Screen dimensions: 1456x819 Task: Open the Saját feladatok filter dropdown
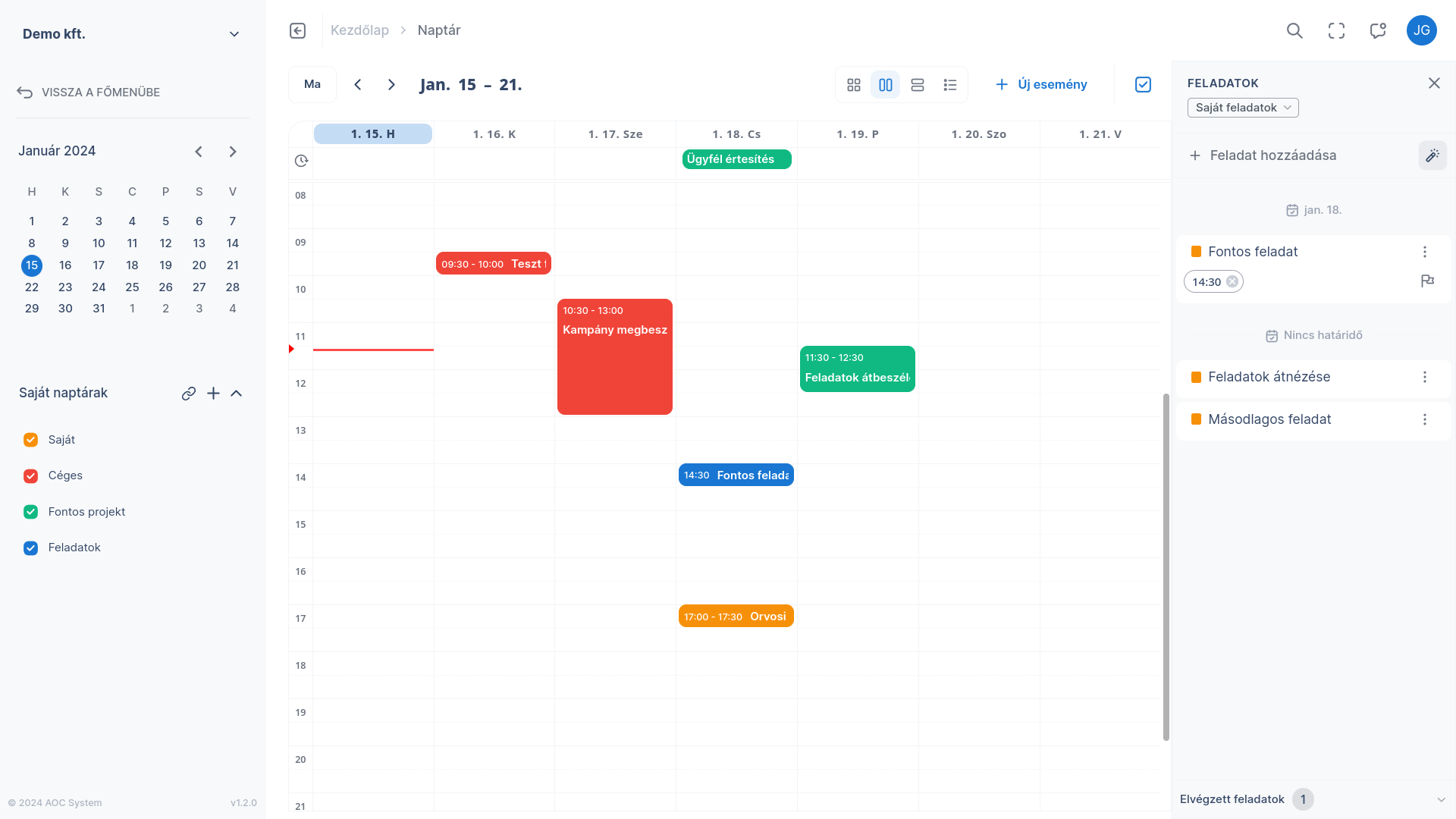click(x=1243, y=107)
